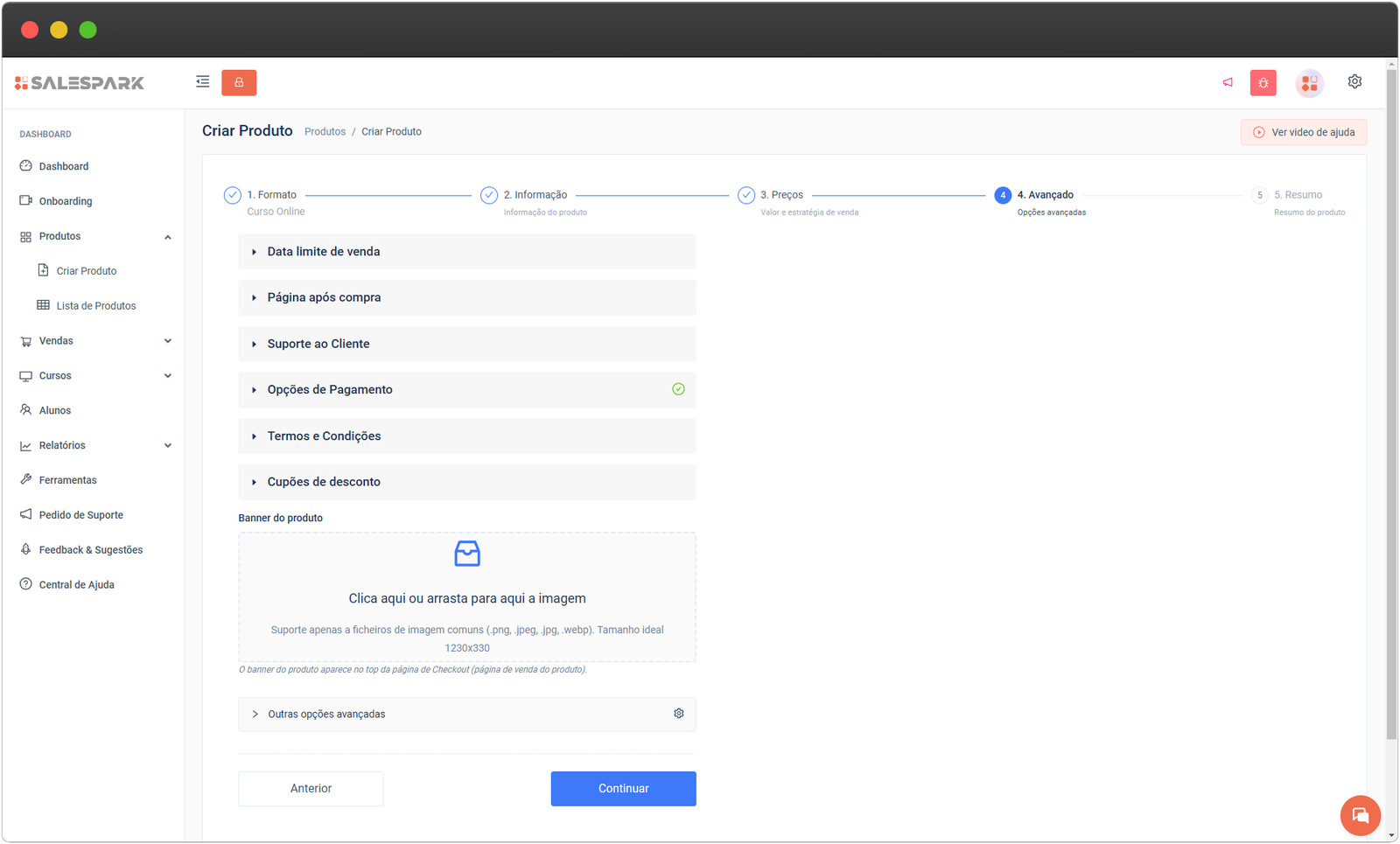The width and height of the screenshot is (1400, 844).
Task: Open announcements via megaphone icon
Action: (x=1228, y=82)
